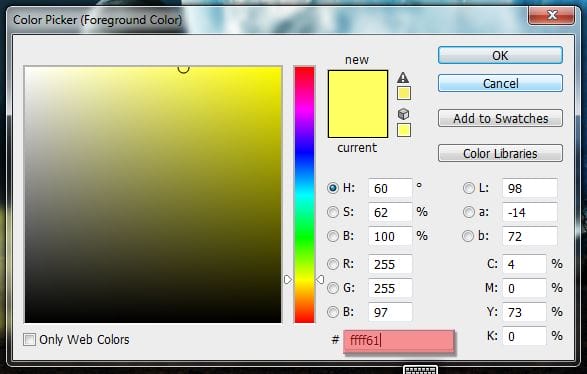587x374 pixels.
Task: Click the left hue slider arrow handle
Action: (x=288, y=279)
